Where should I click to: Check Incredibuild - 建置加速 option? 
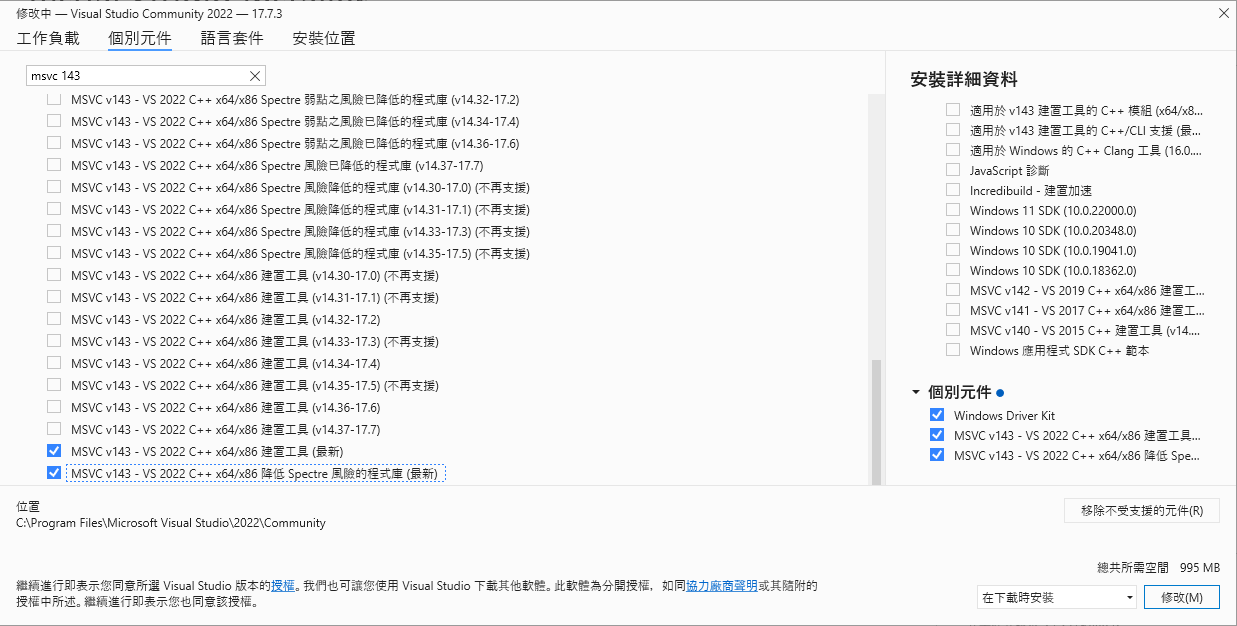pos(953,191)
